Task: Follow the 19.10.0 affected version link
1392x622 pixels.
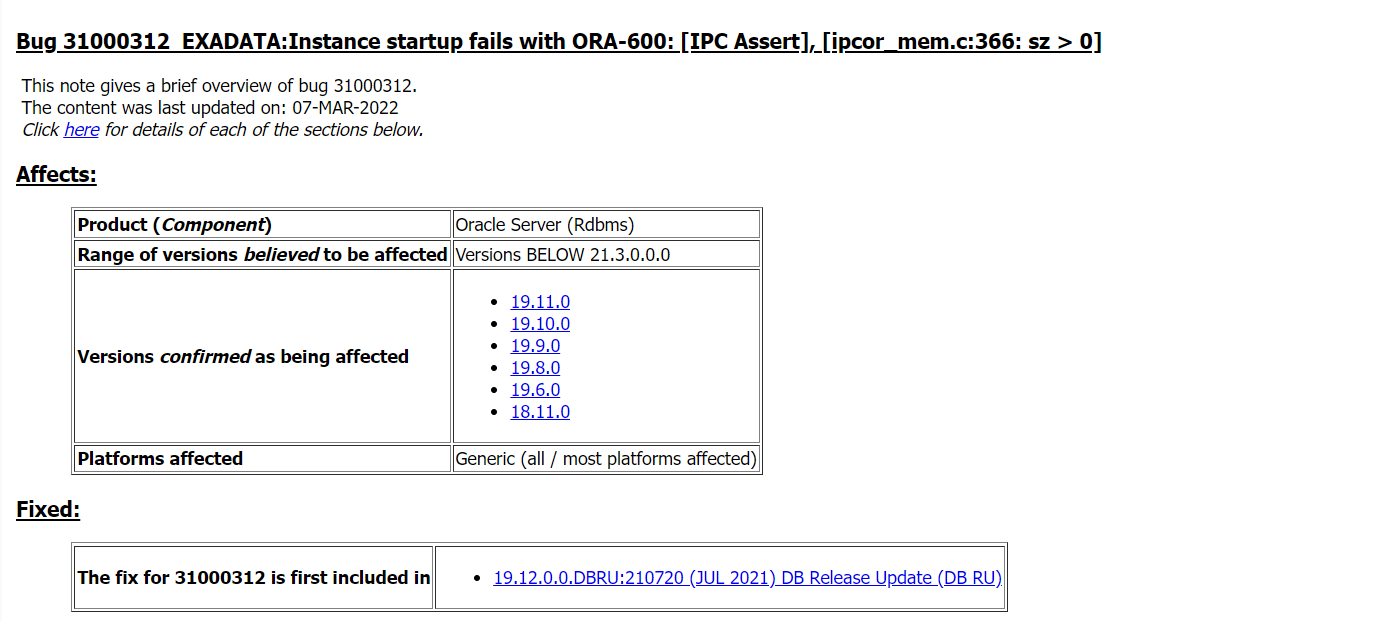Action: click(540, 324)
